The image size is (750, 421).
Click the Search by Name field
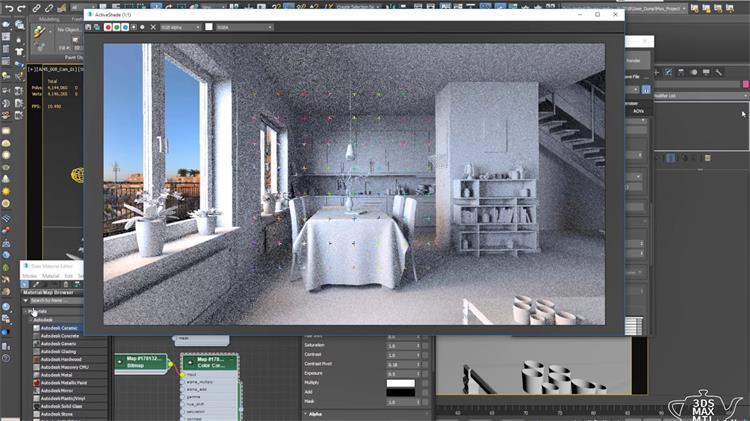(60, 300)
